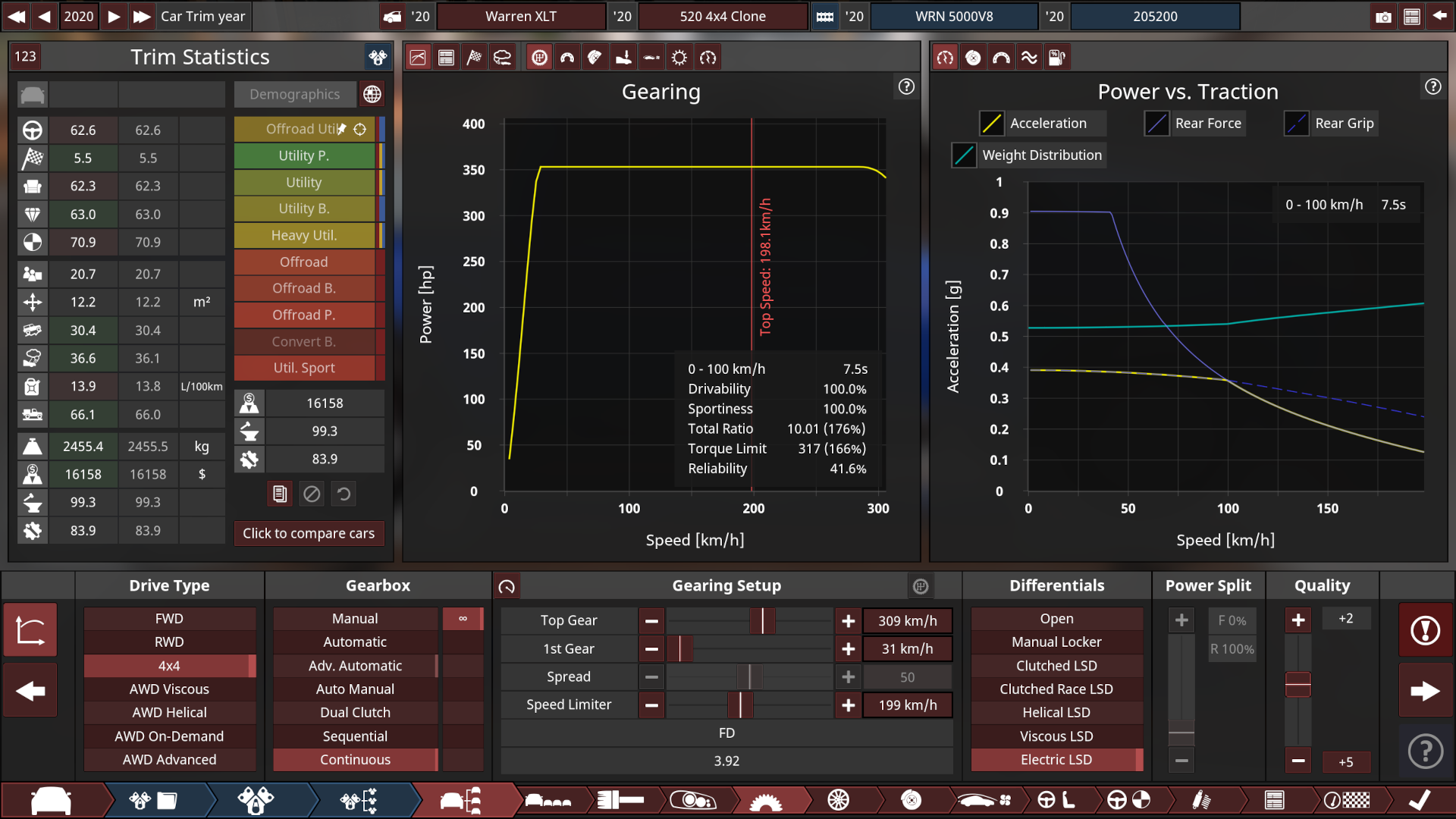Select the fuel consumption icon in toolbar

point(1058,57)
